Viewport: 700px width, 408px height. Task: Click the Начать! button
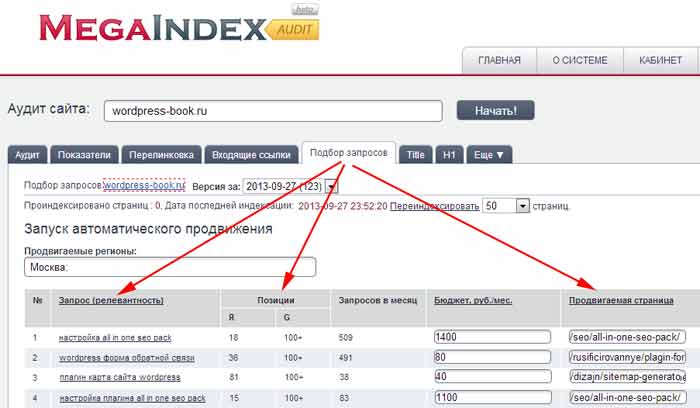pyautogui.click(x=495, y=110)
